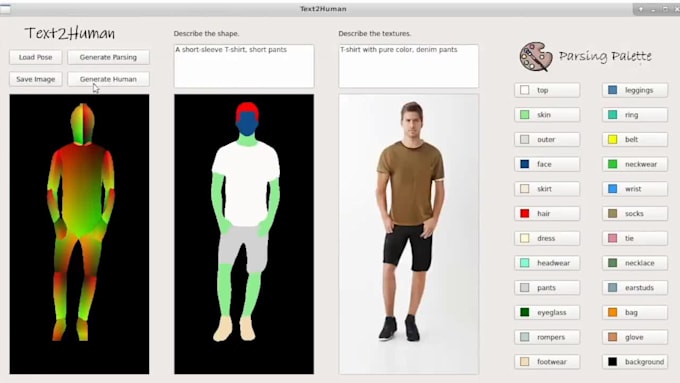The image size is (680, 383).
Task: Pick the pink tie color swatch
Action: [612, 238]
